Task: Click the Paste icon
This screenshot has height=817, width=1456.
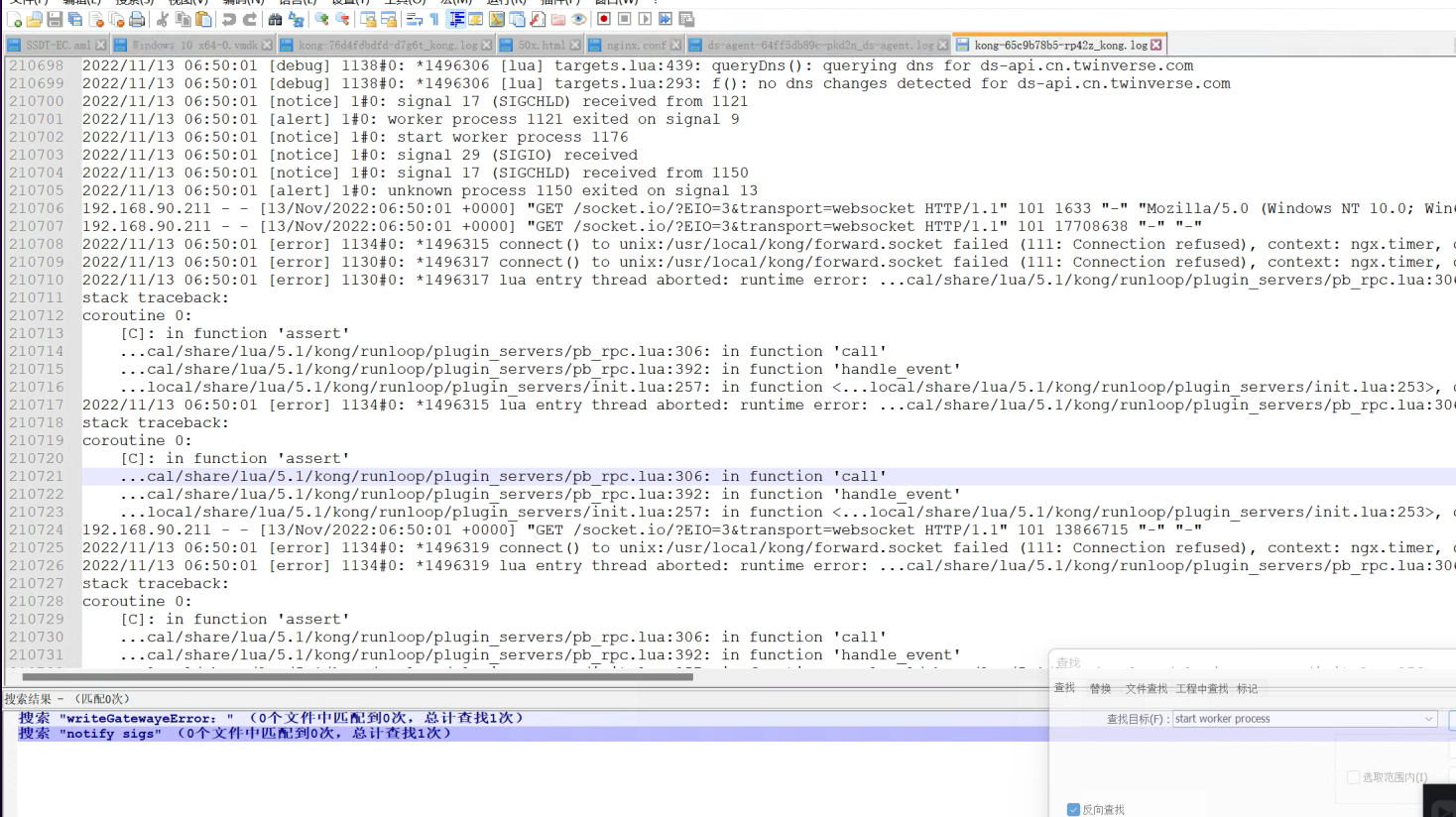Action: 204,19
